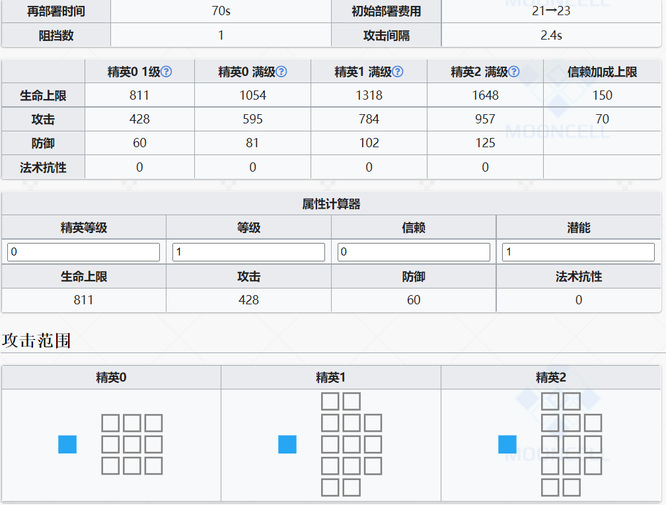Select the 生命上限 value 1318
This screenshot has height=505, width=666.
pyautogui.click(x=369, y=95)
